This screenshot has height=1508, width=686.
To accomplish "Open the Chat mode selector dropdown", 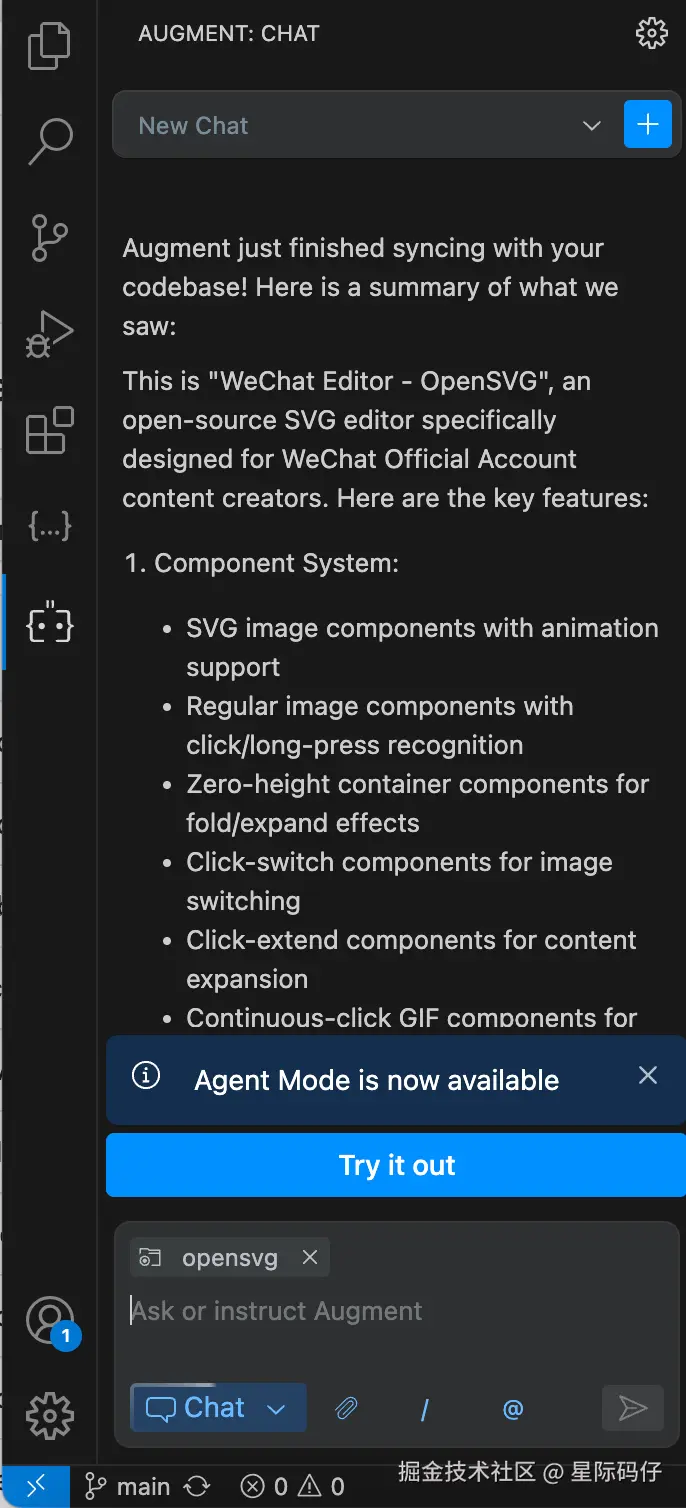I will (218, 1408).
